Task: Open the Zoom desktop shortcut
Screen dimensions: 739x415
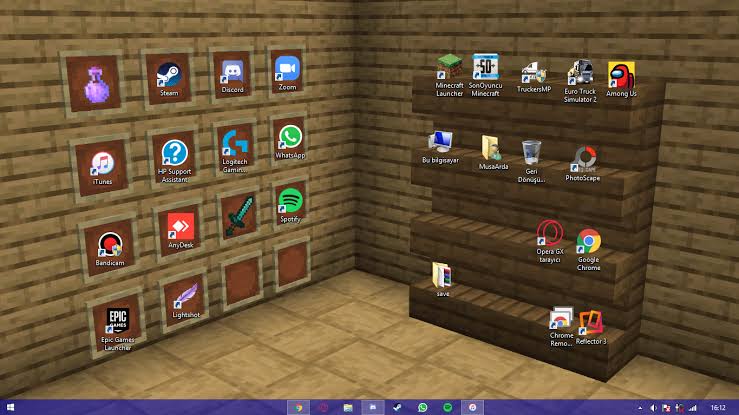Action: pyautogui.click(x=287, y=73)
